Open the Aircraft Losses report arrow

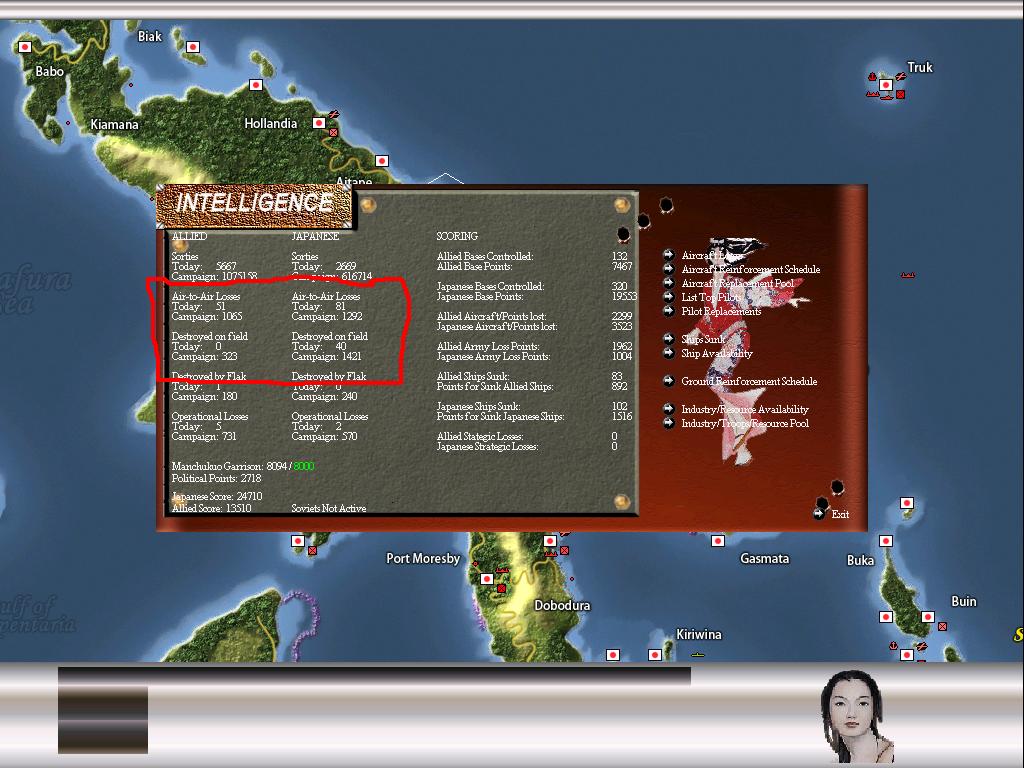pos(668,255)
